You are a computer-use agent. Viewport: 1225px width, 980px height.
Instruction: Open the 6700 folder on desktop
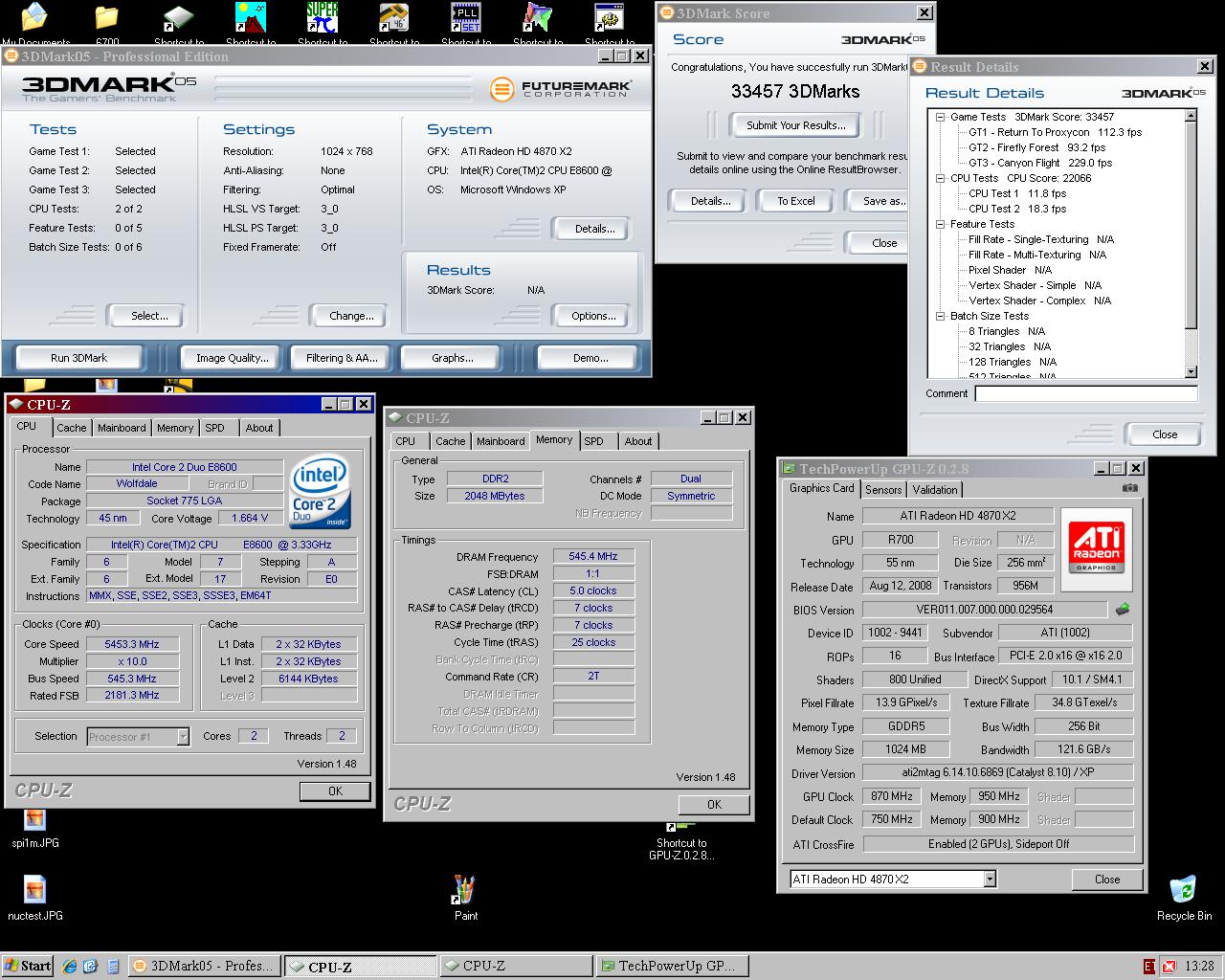(x=107, y=21)
